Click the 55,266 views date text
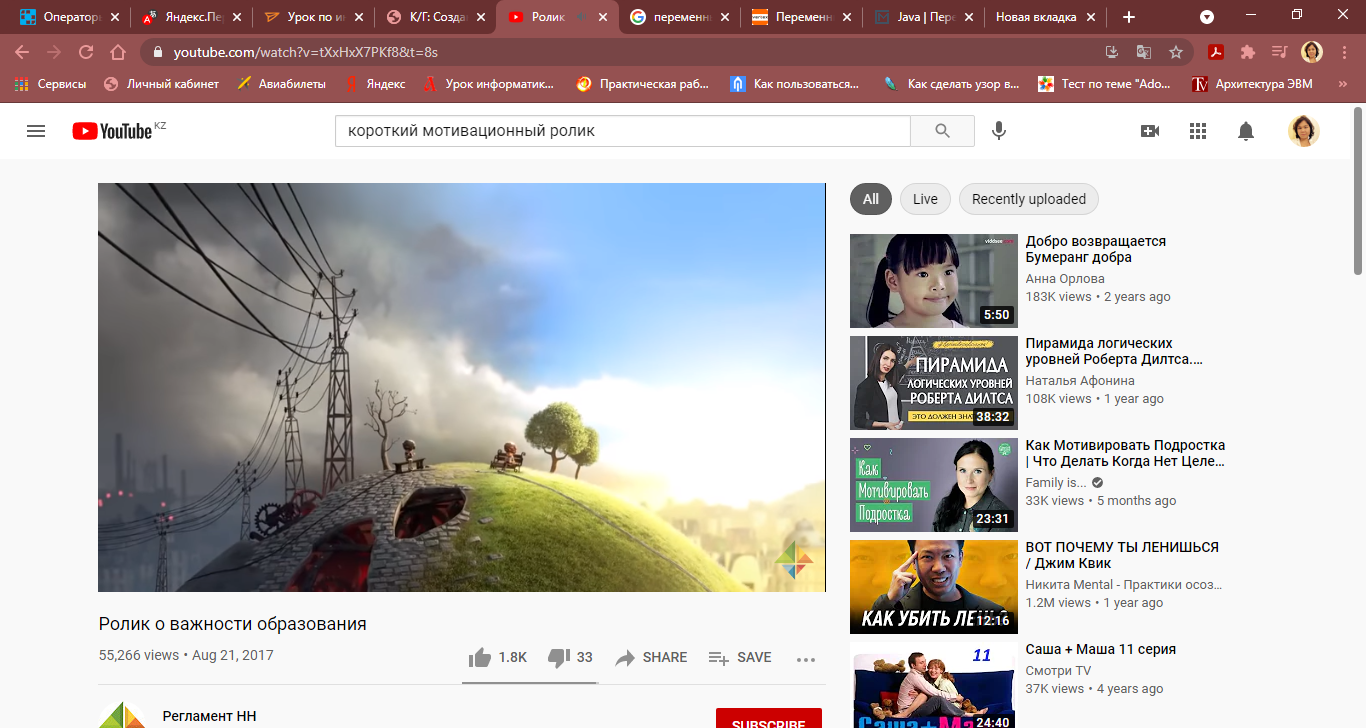Screen dimensions: 1366x728 [186, 656]
